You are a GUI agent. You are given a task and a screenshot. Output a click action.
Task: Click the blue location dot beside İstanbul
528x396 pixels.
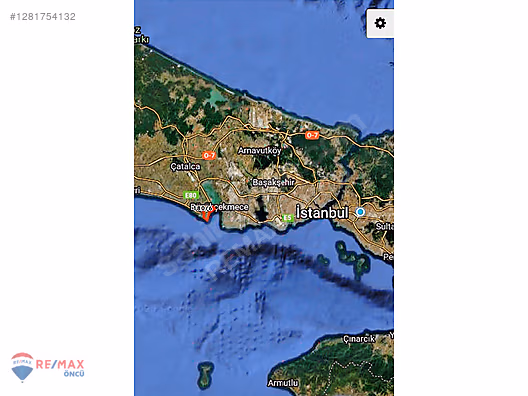click(x=360, y=212)
